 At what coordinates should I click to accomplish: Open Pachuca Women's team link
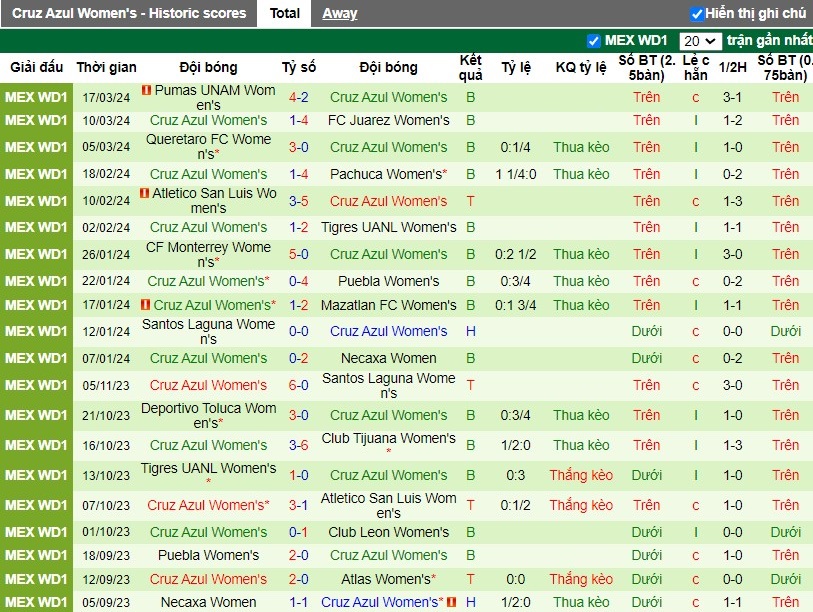[x=388, y=174]
